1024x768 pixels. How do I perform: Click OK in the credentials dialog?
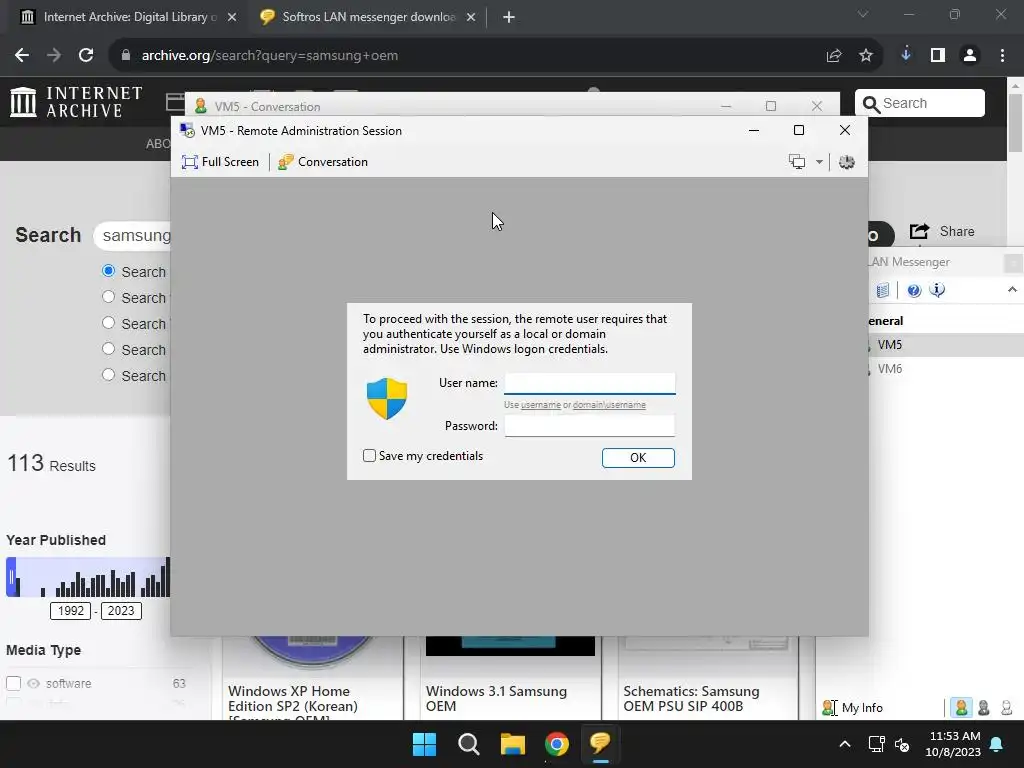[638, 458]
